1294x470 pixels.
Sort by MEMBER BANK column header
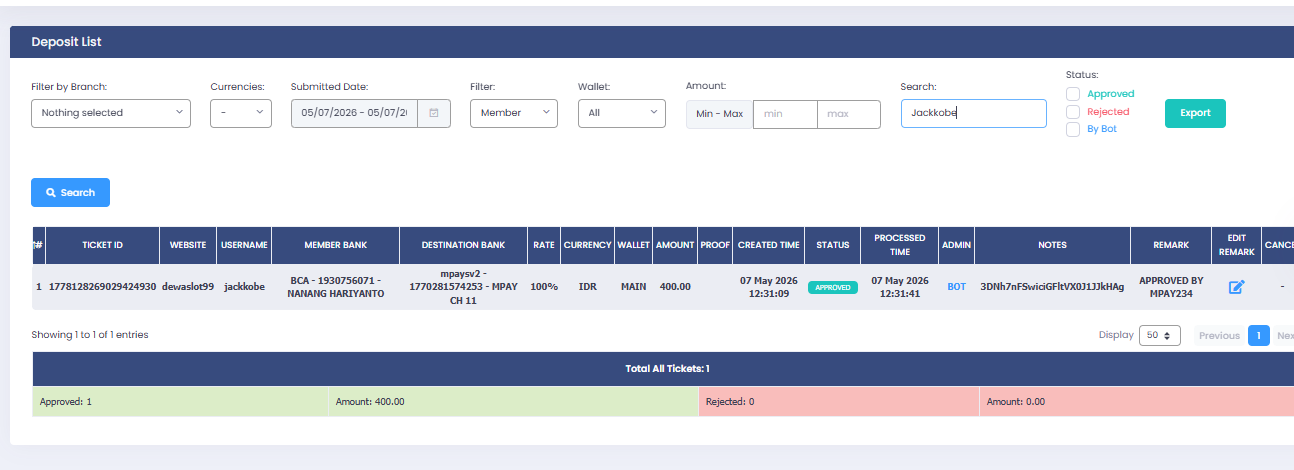click(336, 245)
